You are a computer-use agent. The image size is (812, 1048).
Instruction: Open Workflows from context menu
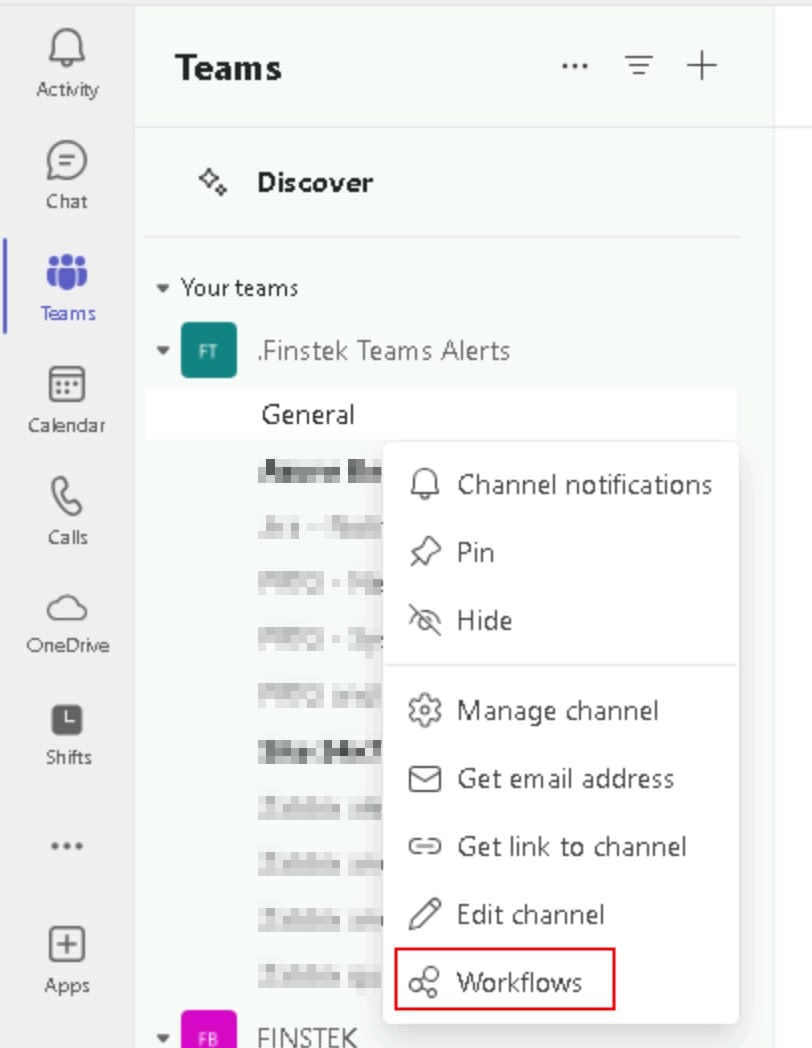pyautogui.click(x=505, y=979)
